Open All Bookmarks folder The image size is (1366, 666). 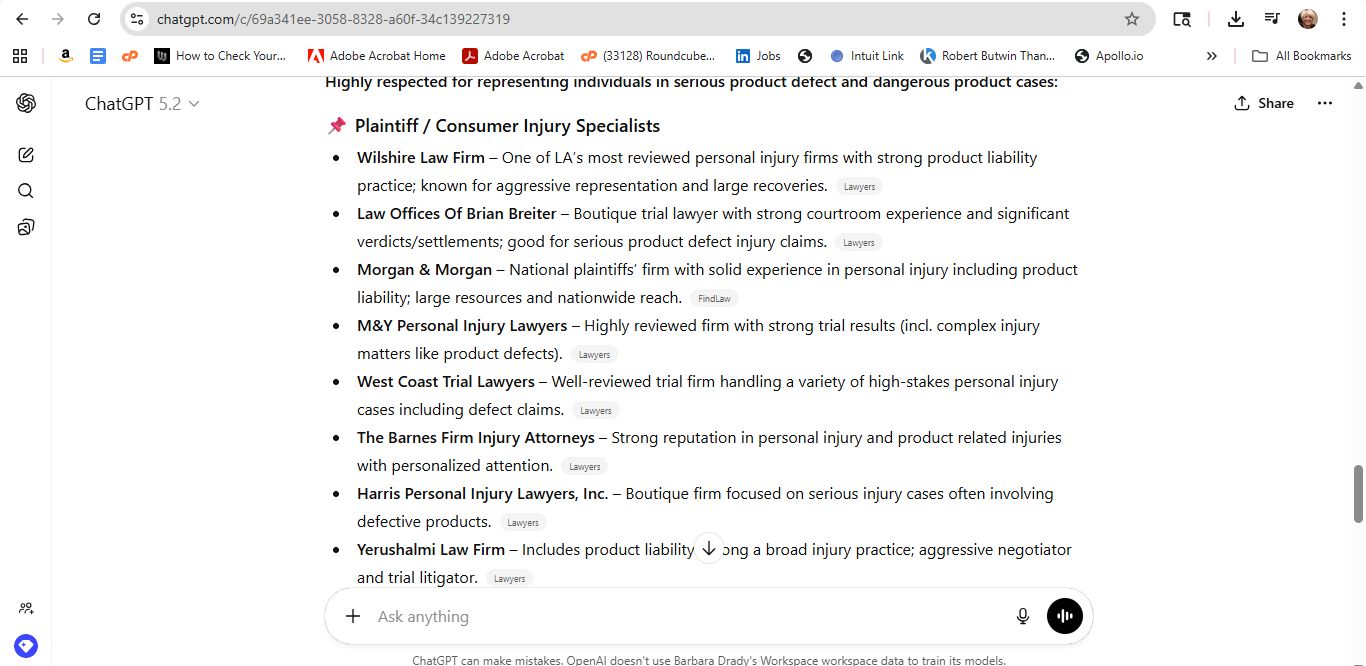coord(1302,56)
